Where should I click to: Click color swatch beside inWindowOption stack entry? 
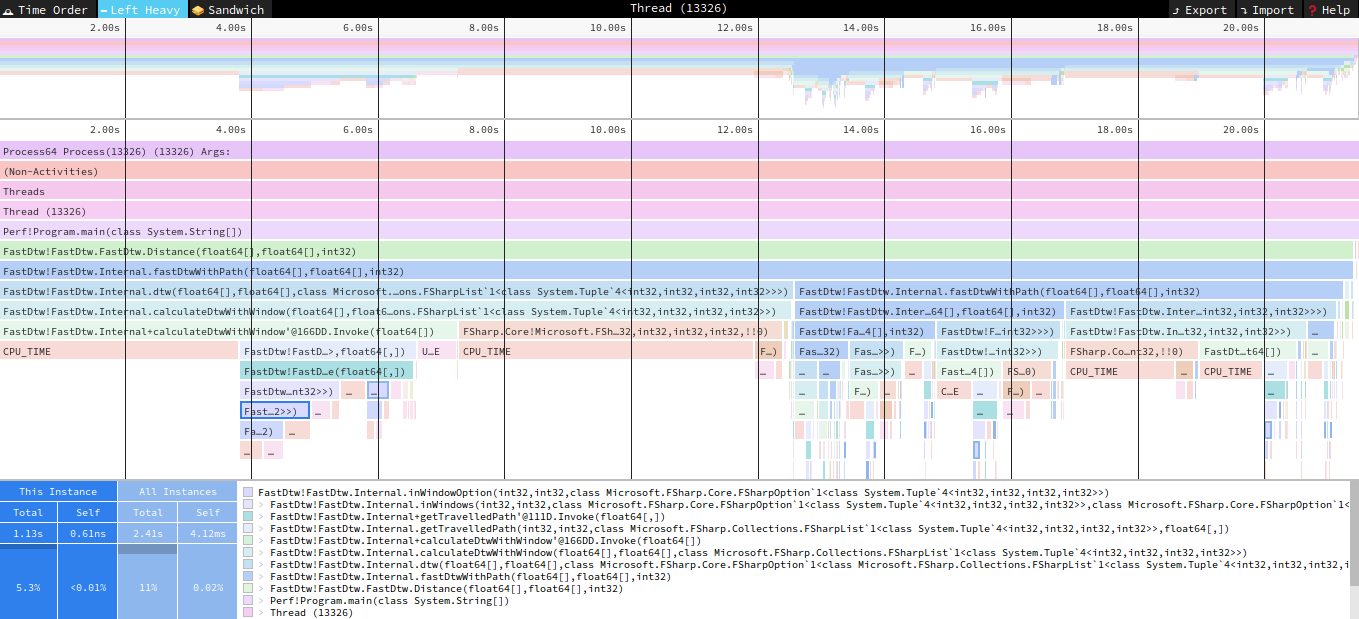tap(247, 492)
